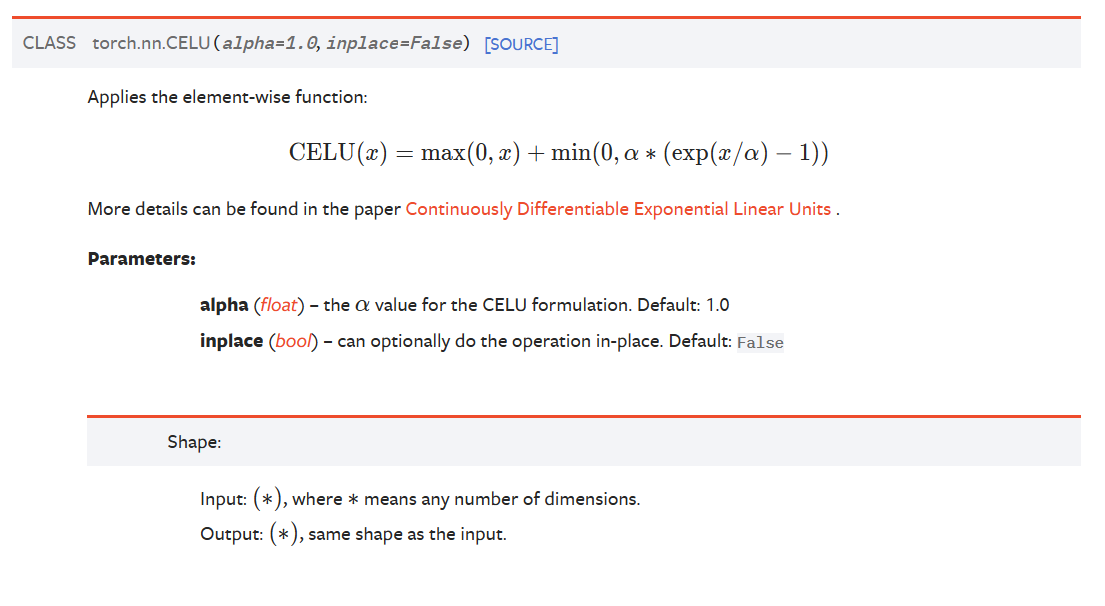Click the 'Default: 1.0' text
The image size is (1105, 606).
coord(683,305)
